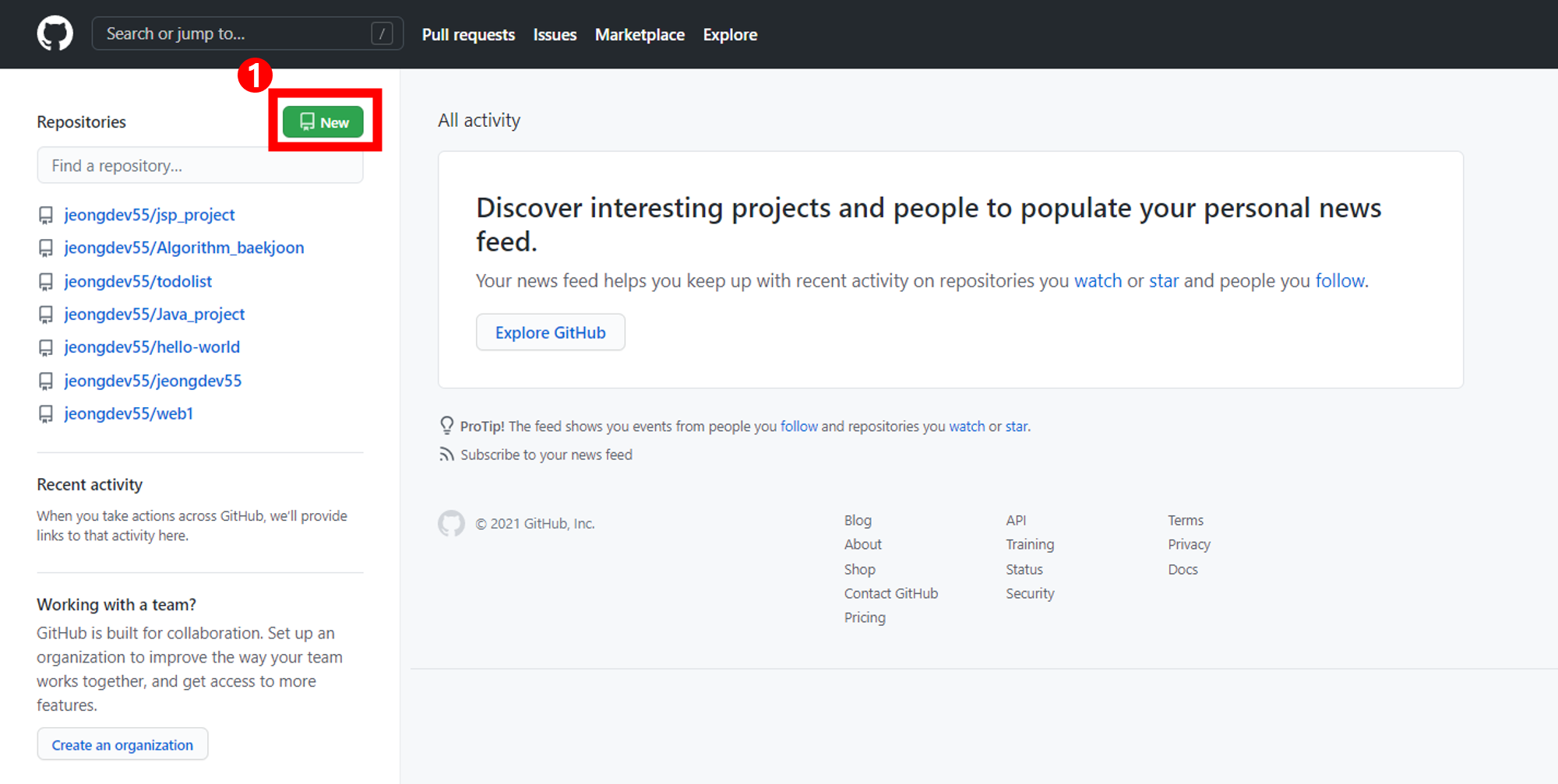
Task: Click repo icon beside jeongdev55/Algorithm_baekjoon
Action: 46,248
